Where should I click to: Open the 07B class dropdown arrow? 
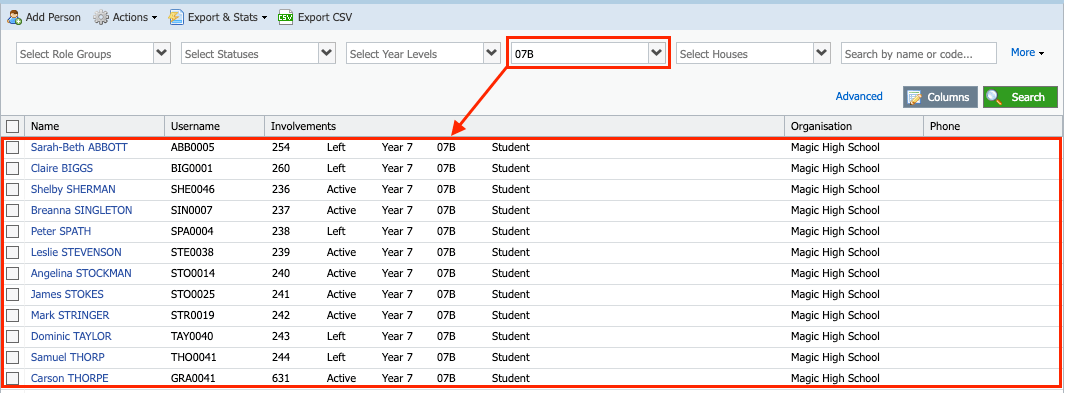point(657,53)
